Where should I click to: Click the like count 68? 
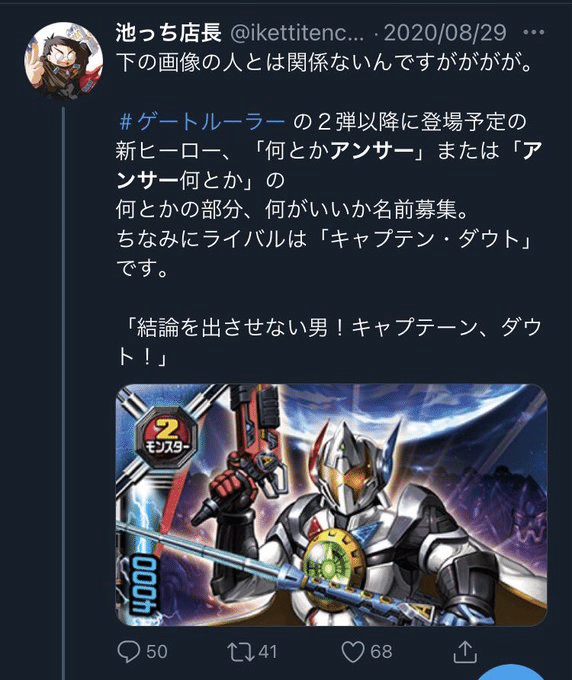point(381,652)
